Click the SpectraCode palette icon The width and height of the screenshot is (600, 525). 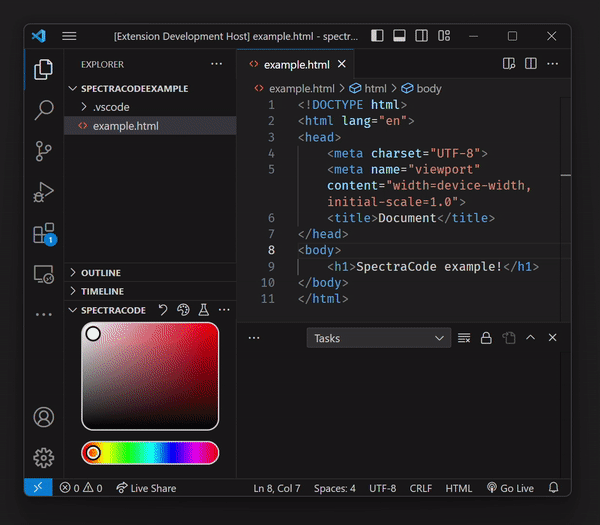(183, 310)
